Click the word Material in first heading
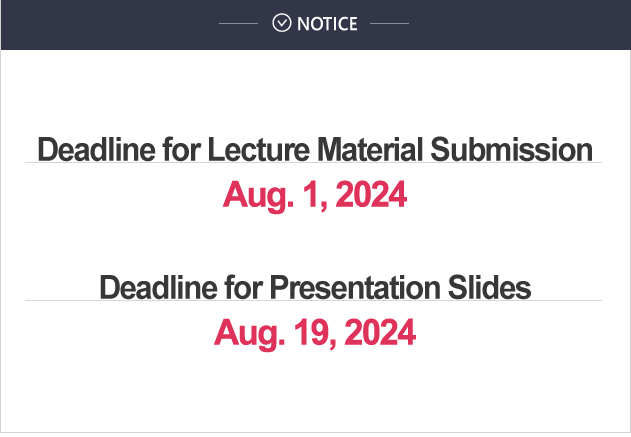This screenshot has height=437, width=631. pyautogui.click(x=370, y=149)
